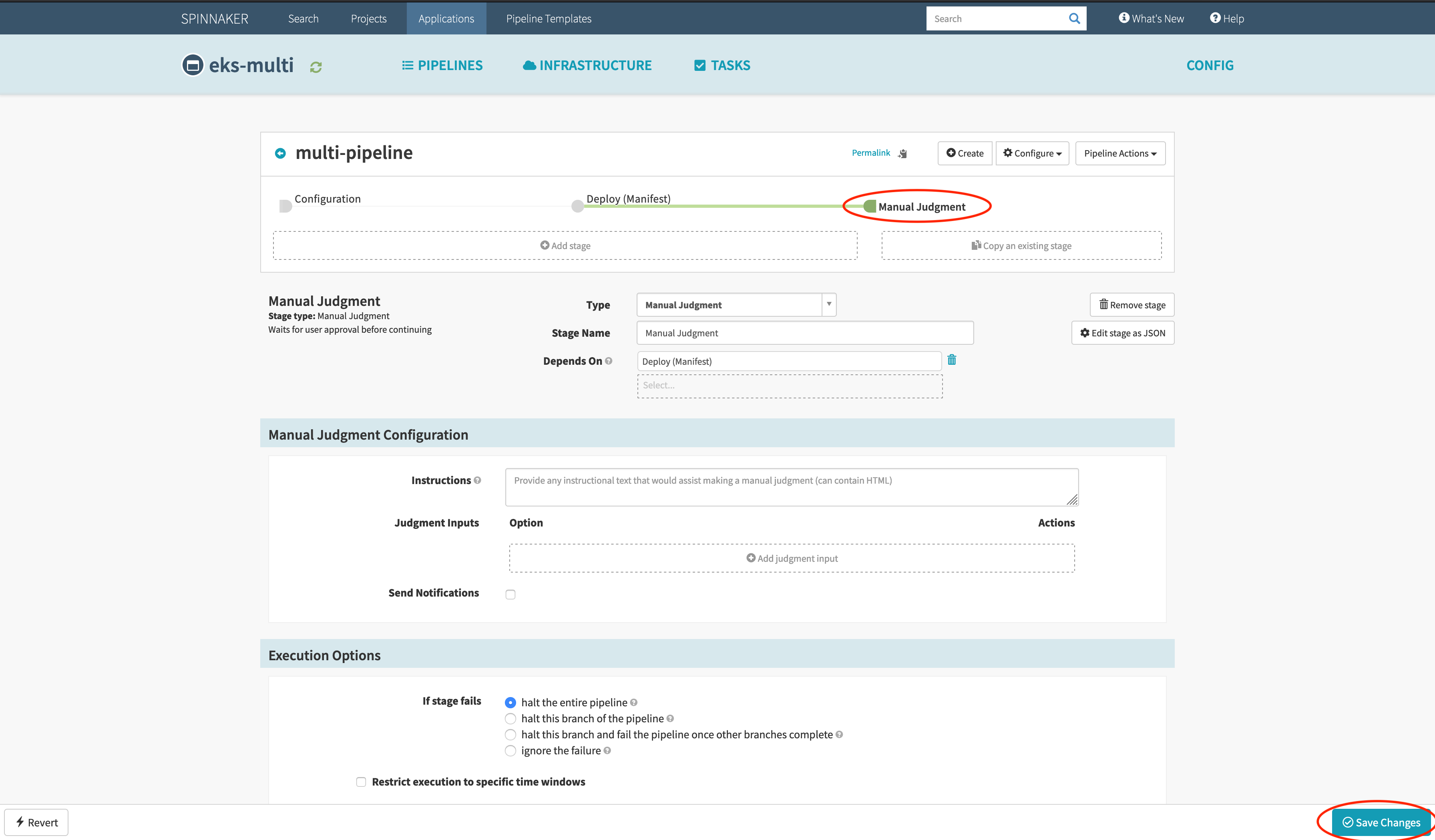
Task: Select the Deploy (Manifest) stage node
Action: pyautogui.click(x=577, y=206)
